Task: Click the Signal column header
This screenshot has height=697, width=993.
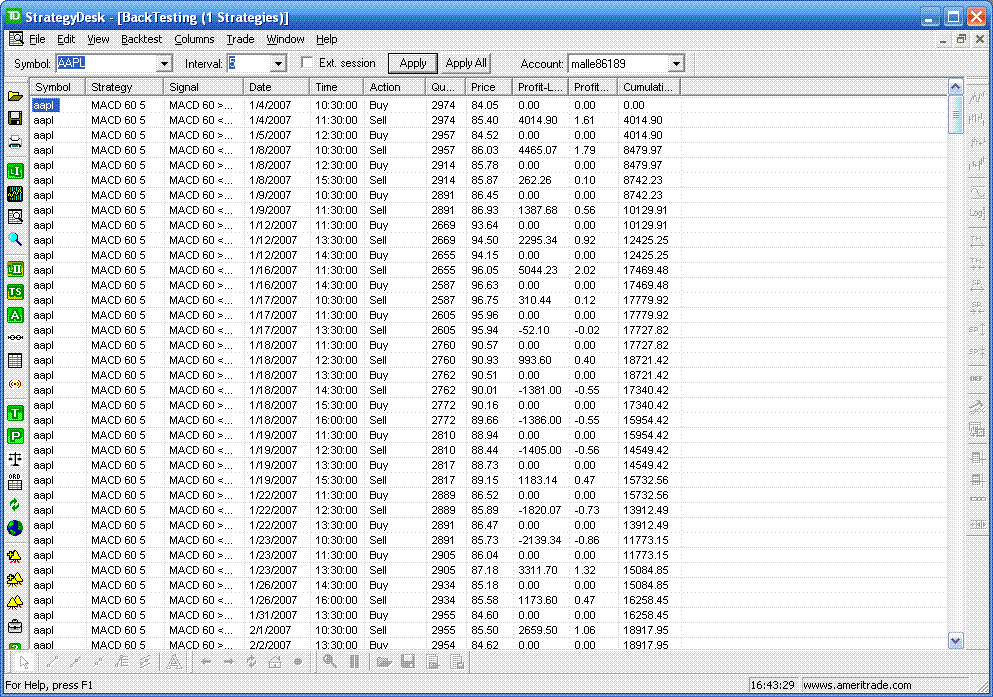Action: point(204,87)
